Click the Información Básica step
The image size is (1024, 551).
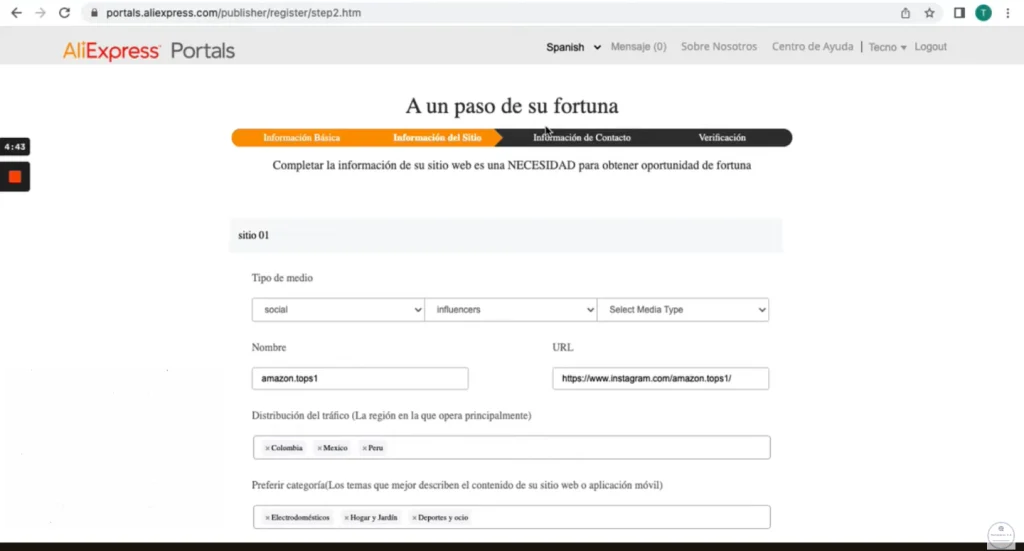tap(301, 138)
